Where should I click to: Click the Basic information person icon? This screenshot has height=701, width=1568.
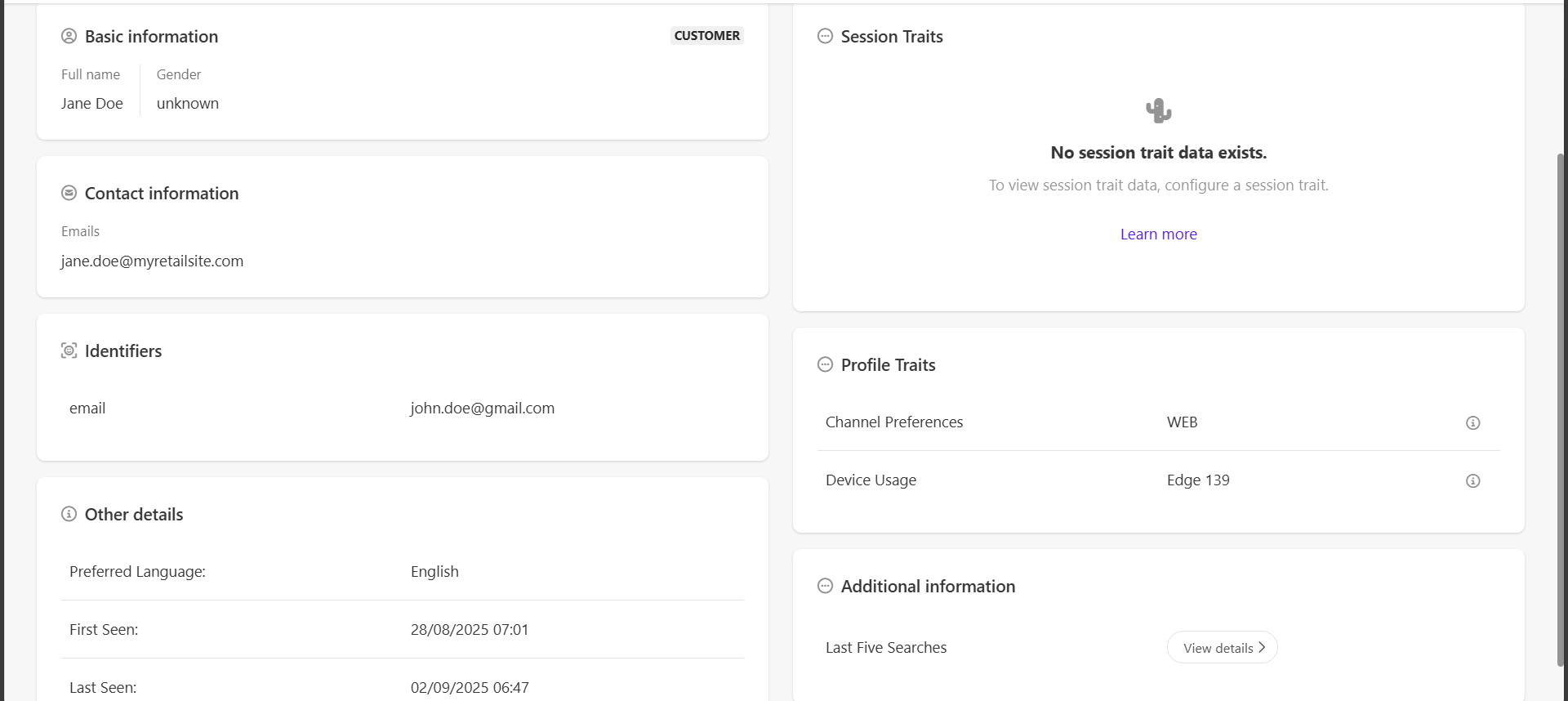[x=69, y=36]
